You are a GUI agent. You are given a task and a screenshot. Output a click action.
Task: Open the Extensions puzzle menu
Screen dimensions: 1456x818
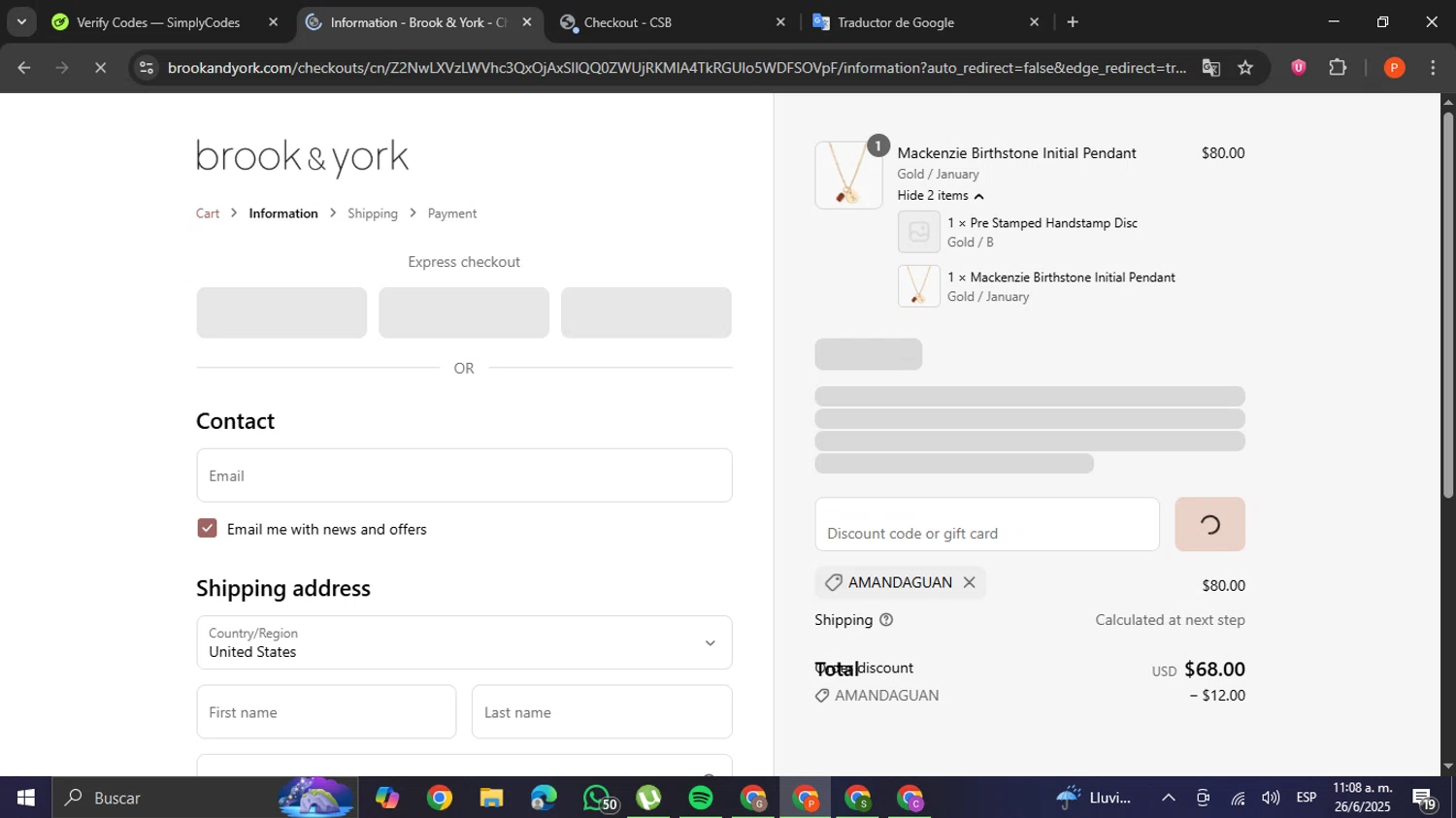click(1338, 68)
